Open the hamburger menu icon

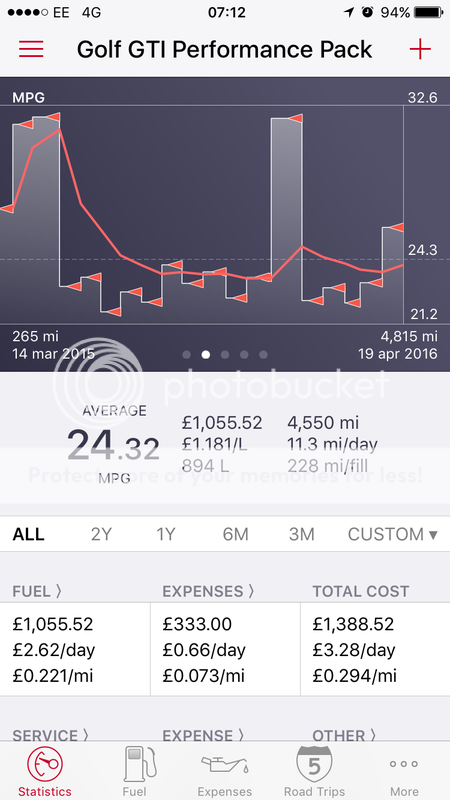click(31, 49)
